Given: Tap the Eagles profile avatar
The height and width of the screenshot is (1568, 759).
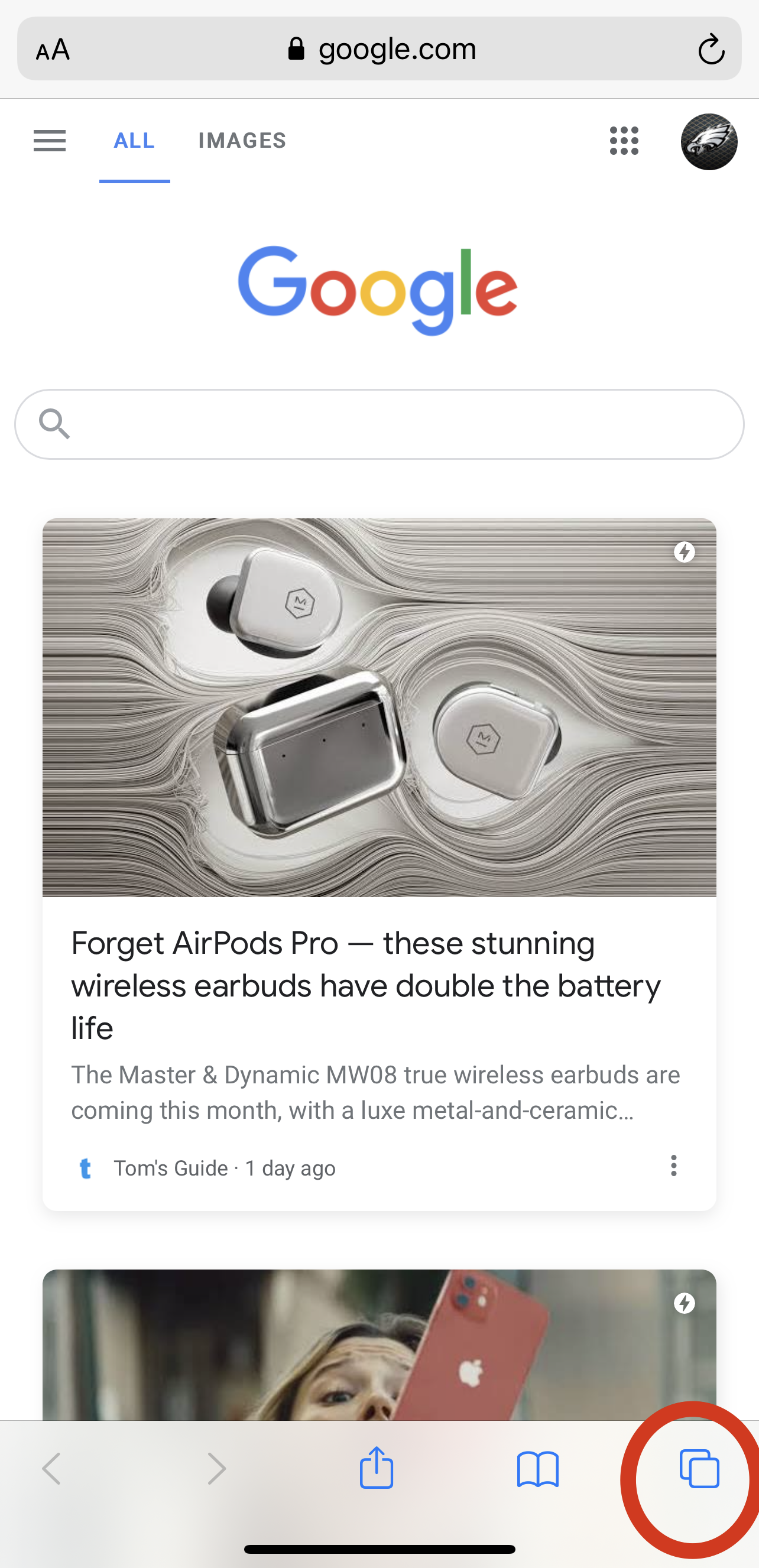Looking at the screenshot, I should point(709,142).
